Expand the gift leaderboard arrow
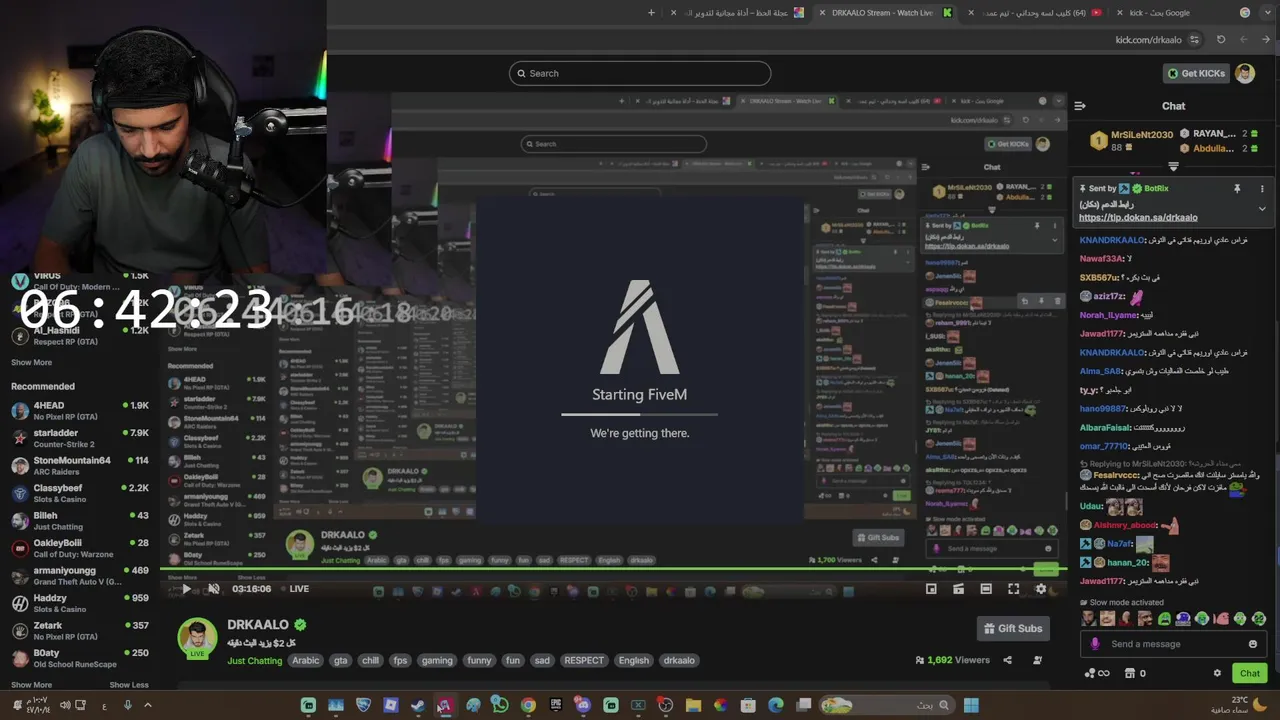Image resolution: width=1280 pixels, height=720 pixels. (1173, 167)
